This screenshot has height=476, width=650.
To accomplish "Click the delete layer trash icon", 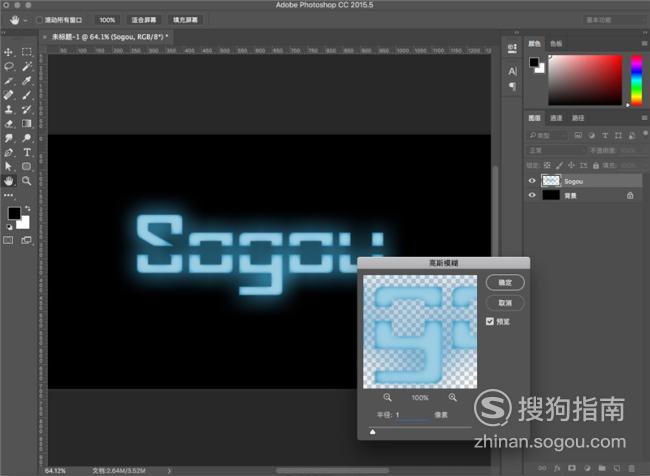I will pyautogui.click(x=632, y=468).
